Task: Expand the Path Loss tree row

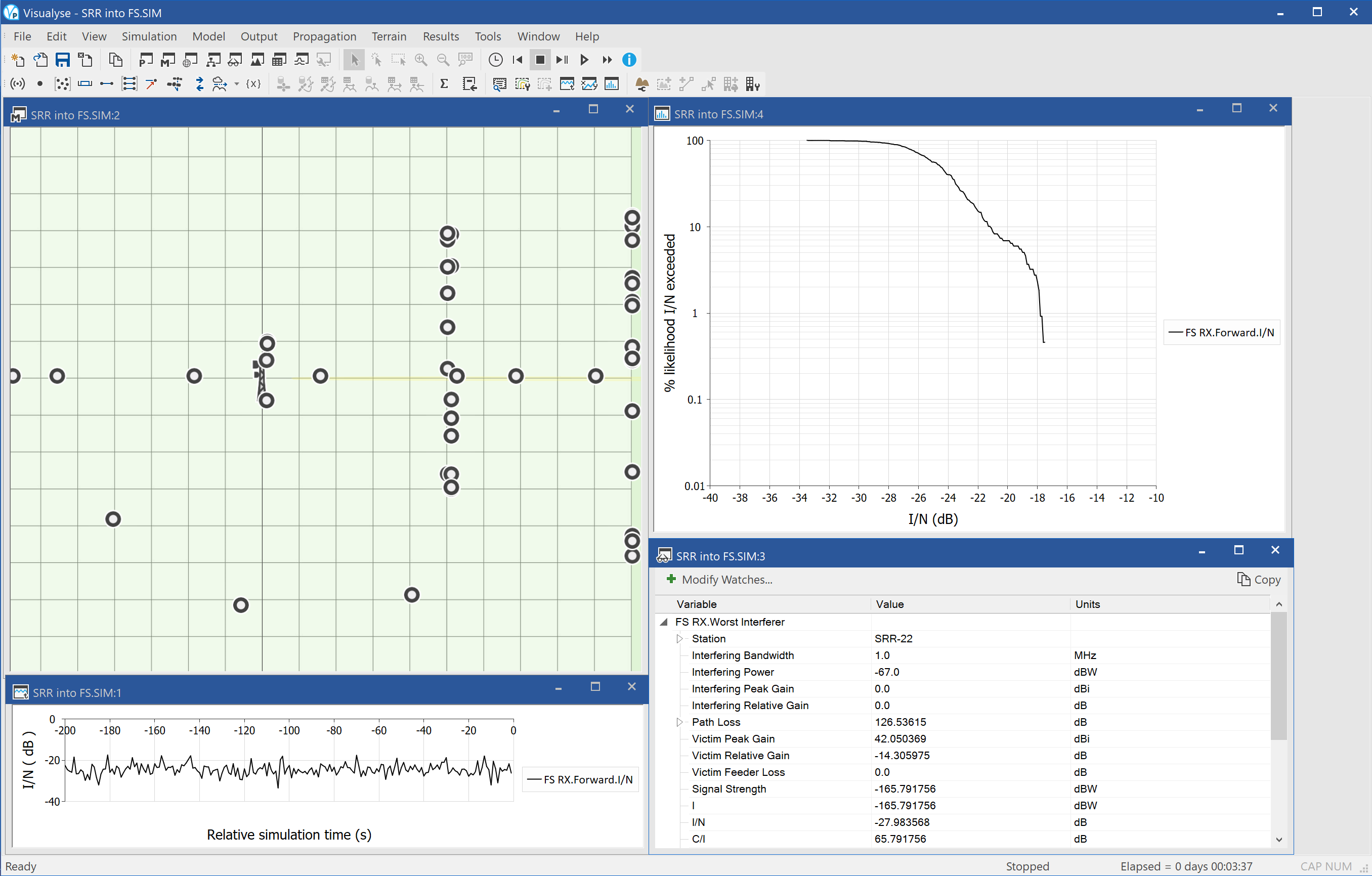Action: point(680,722)
